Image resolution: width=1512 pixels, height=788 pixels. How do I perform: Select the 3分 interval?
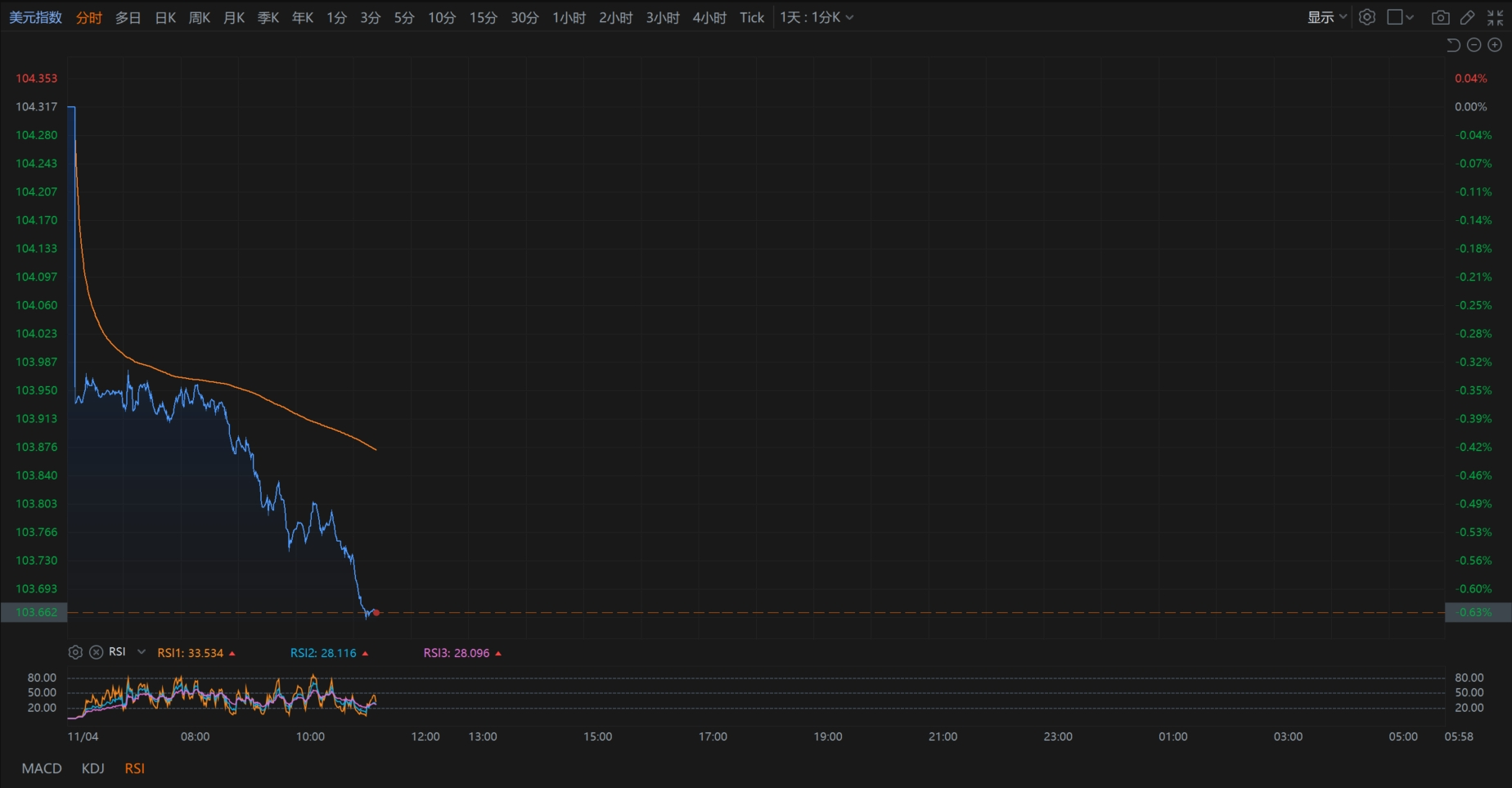pos(370,17)
